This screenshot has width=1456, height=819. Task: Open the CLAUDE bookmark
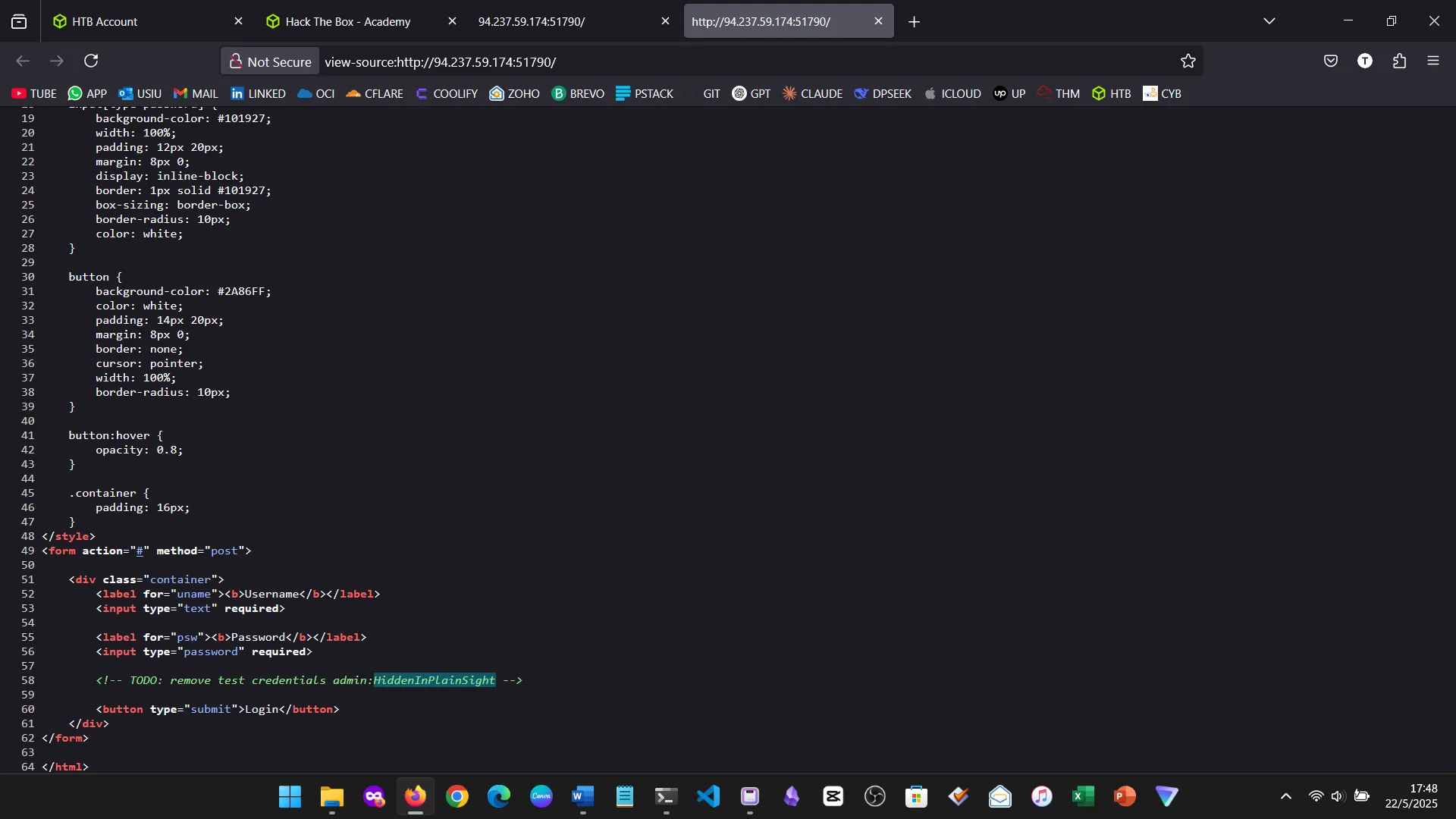point(812,93)
